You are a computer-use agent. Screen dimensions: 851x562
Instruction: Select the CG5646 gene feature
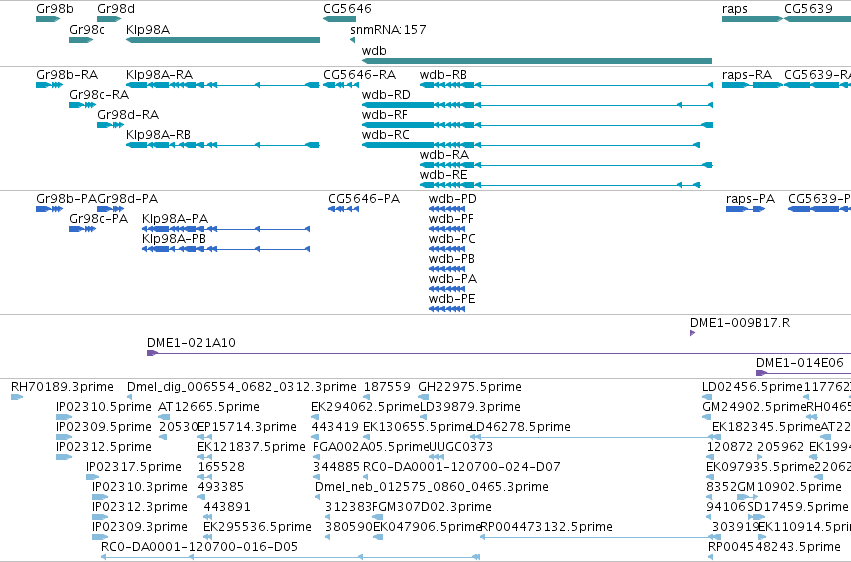tap(340, 19)
